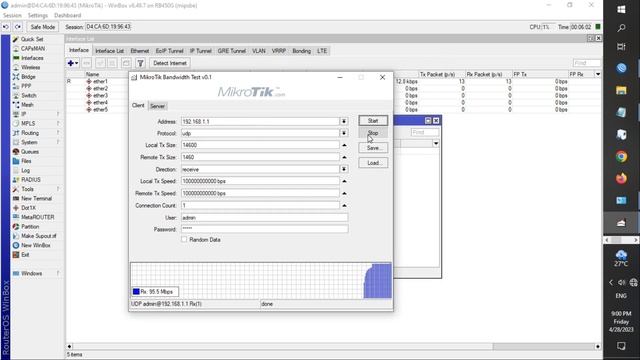Open taskbar search
640x360 pixels.
(x=621, y=28)
